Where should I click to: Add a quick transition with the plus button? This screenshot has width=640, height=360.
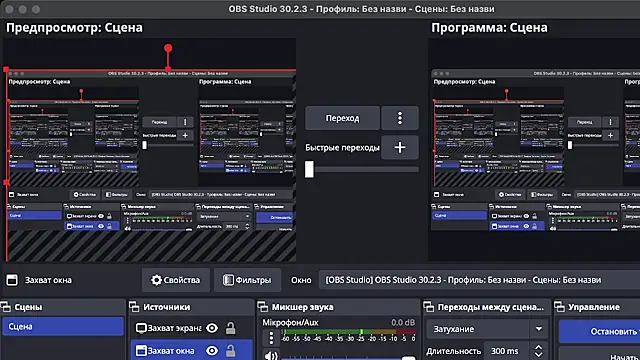400,147
